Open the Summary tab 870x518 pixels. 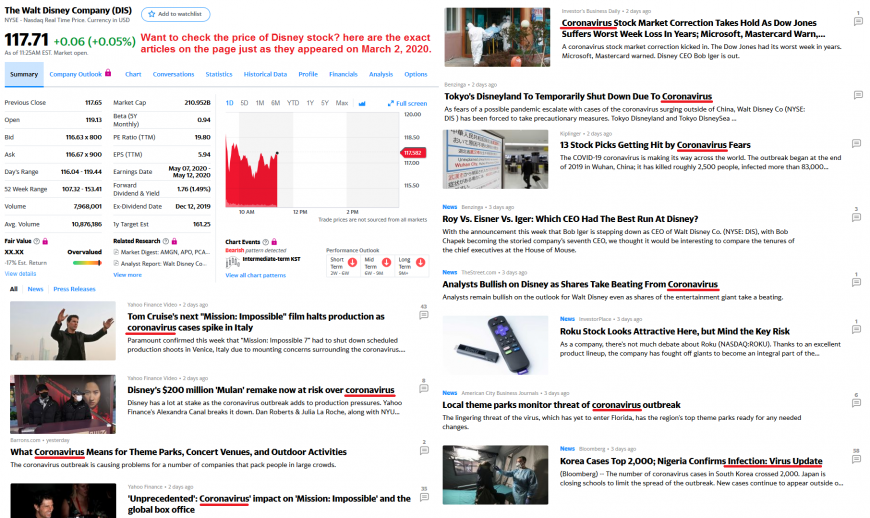[x=24, y=74]
